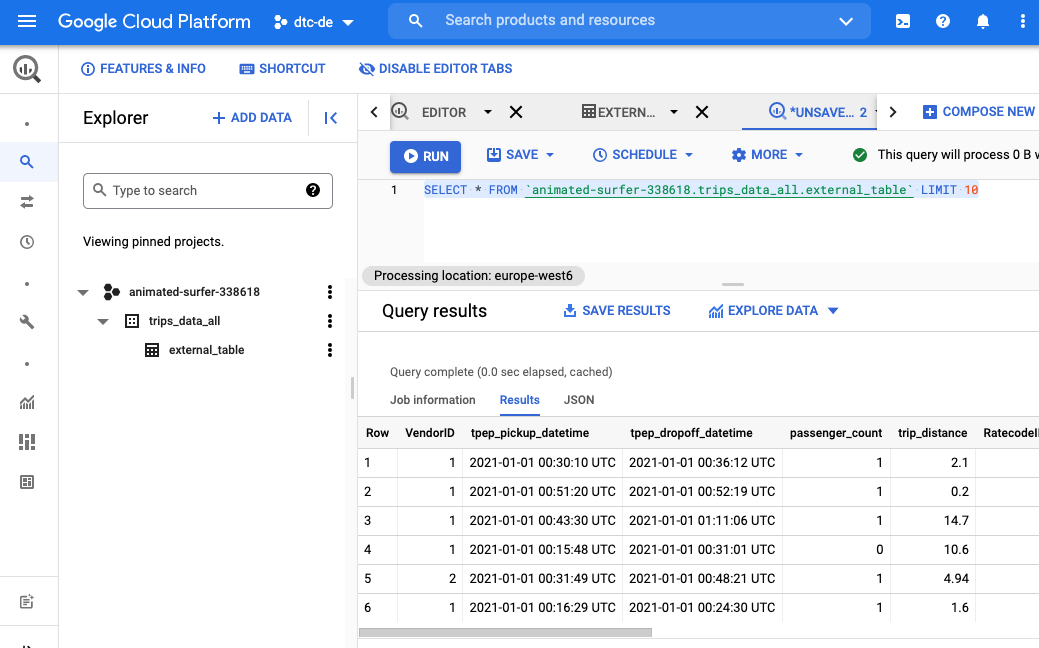This screenshot has height=648, width=1039.
Task: Open the Shortcut keyboard list
Action: pos(282,69)
